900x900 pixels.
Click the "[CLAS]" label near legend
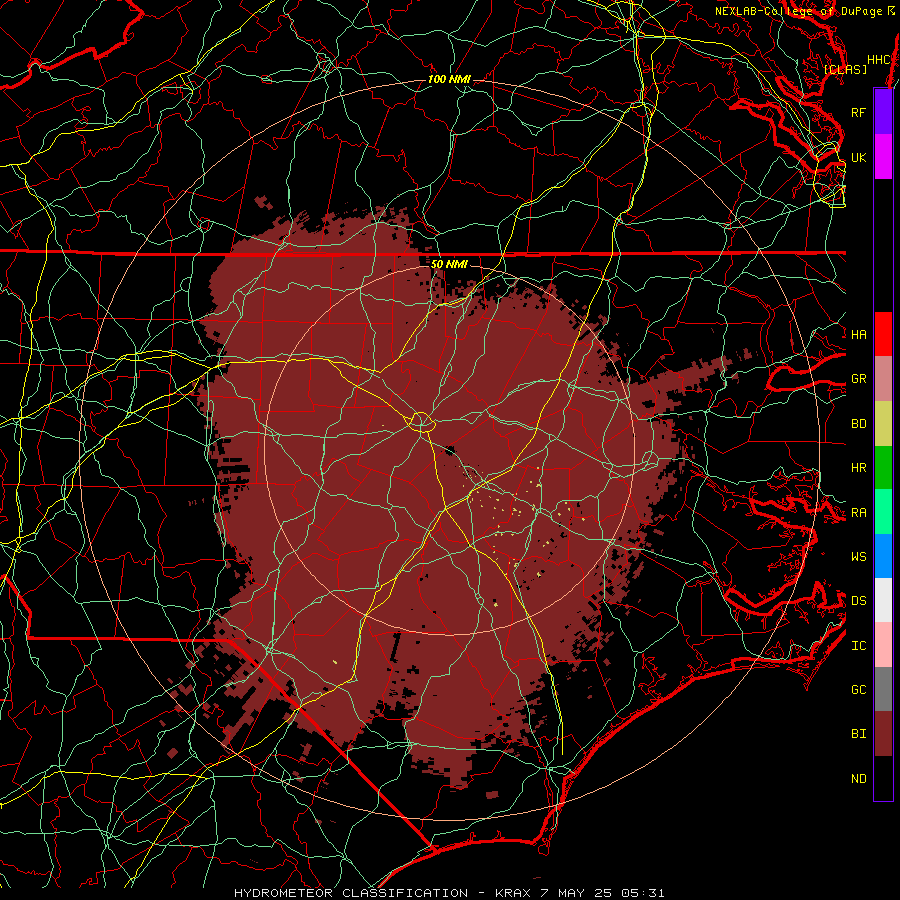pyautogui.click(x=845, y=69)
